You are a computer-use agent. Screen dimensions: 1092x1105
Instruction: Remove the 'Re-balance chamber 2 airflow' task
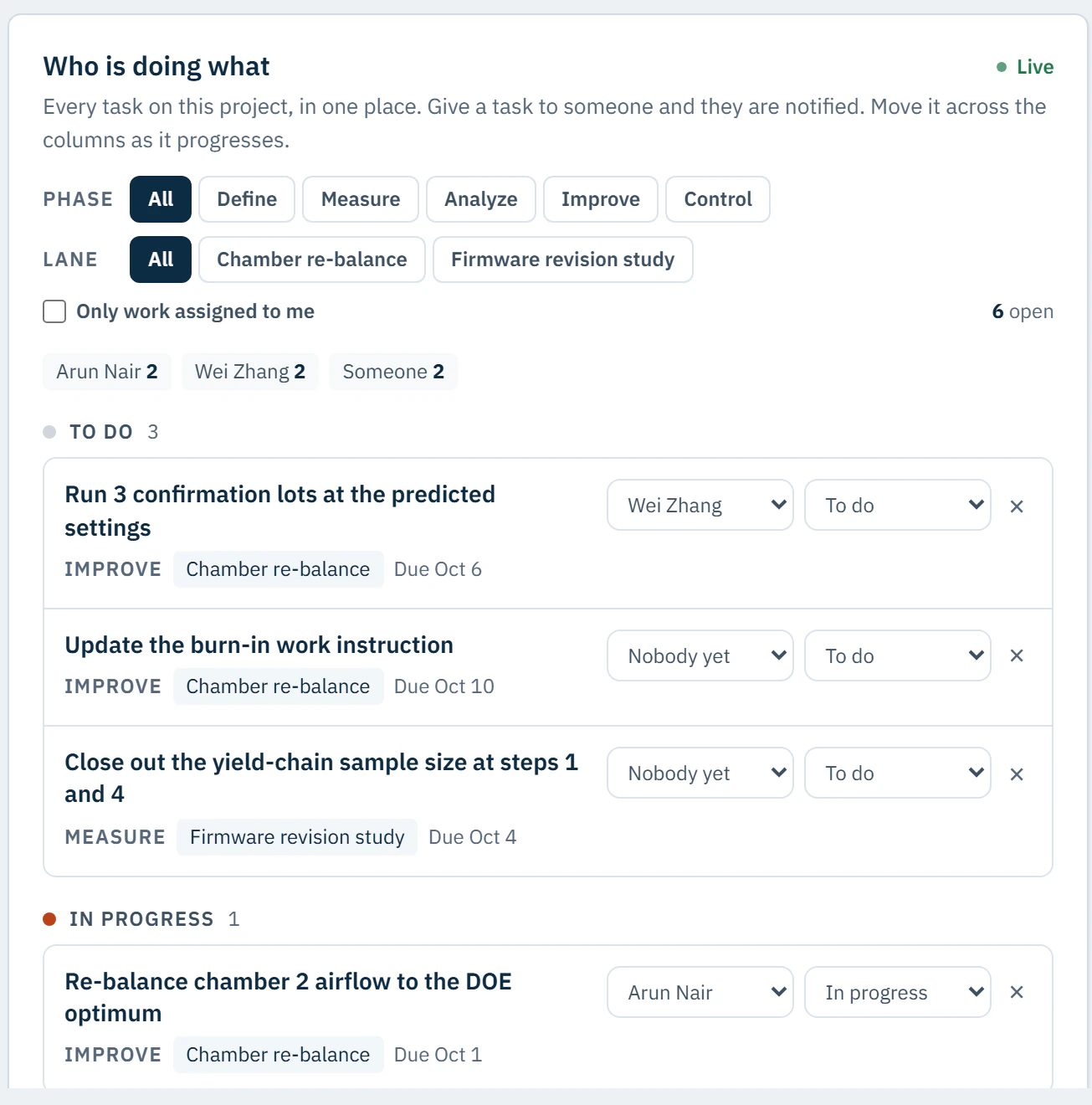1017,992
